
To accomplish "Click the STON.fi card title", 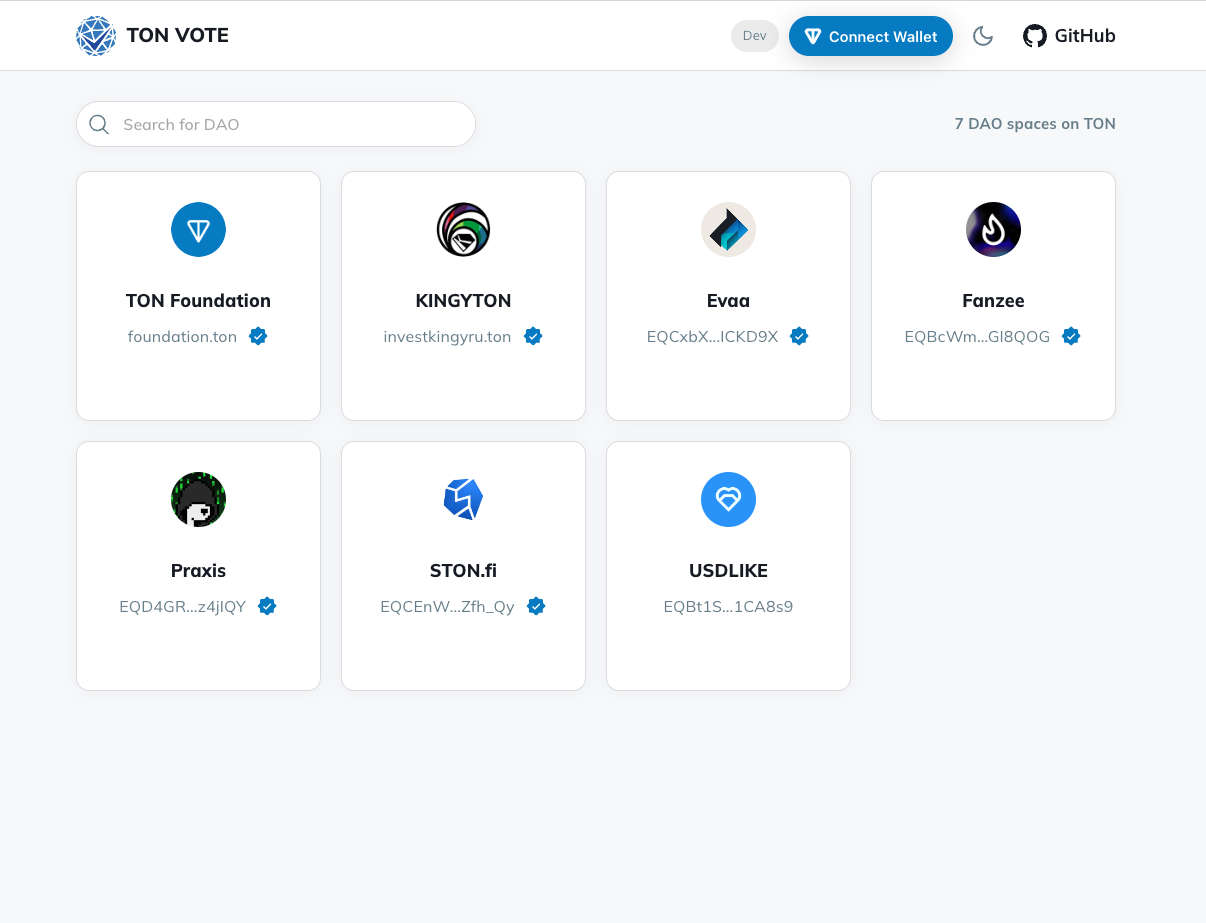I will pos(463,571).
